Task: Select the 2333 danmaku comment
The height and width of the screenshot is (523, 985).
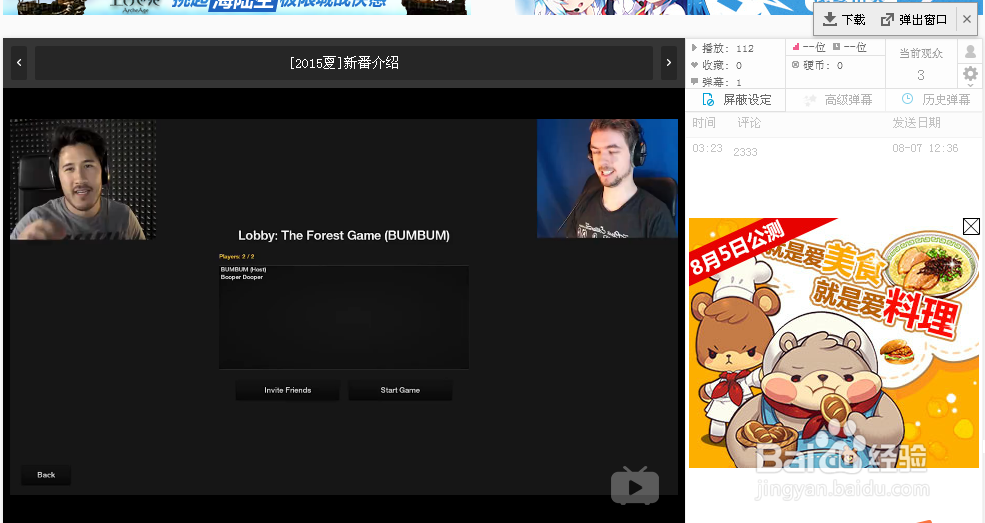Action: 745,152
